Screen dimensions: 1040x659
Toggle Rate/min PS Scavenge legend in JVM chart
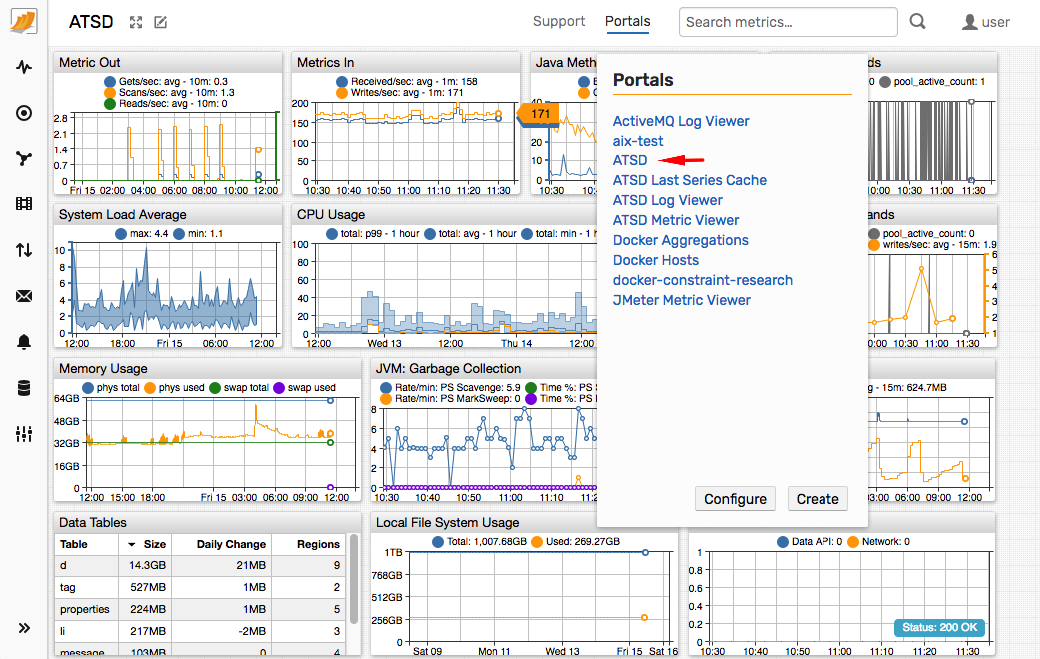450,387
